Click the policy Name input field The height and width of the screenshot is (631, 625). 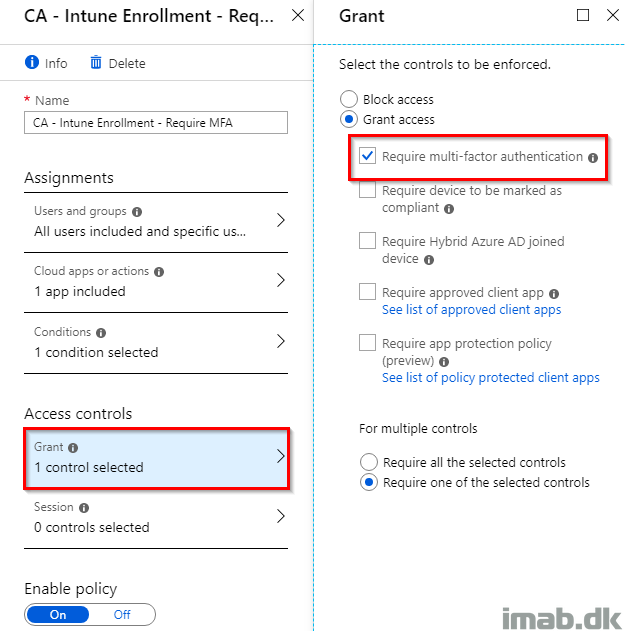click(x=156, y=122)
